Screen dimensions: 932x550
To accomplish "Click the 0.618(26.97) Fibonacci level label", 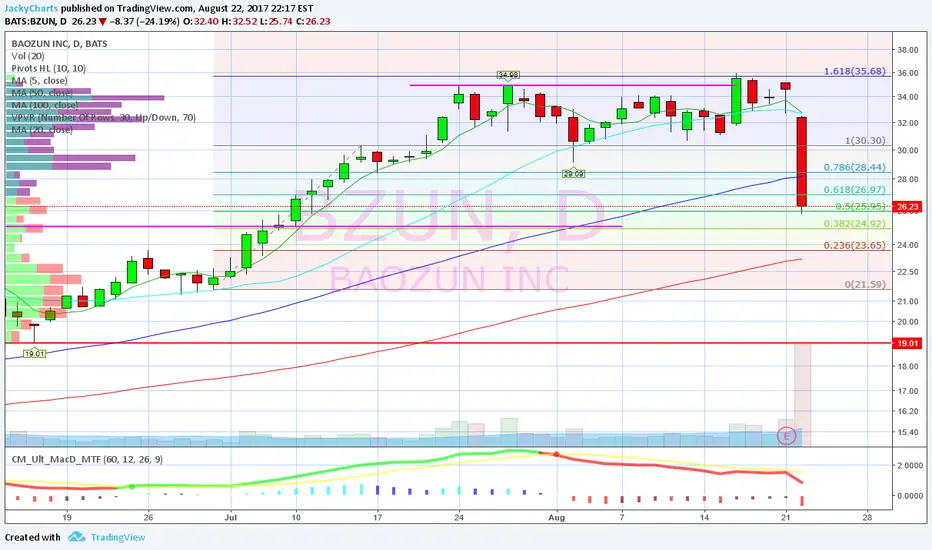I will point(854,190).
